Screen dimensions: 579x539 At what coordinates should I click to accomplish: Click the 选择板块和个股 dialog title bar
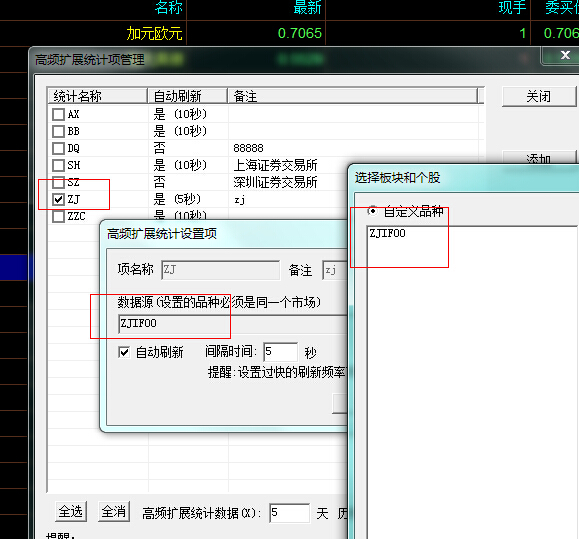(x=463, y=178)
